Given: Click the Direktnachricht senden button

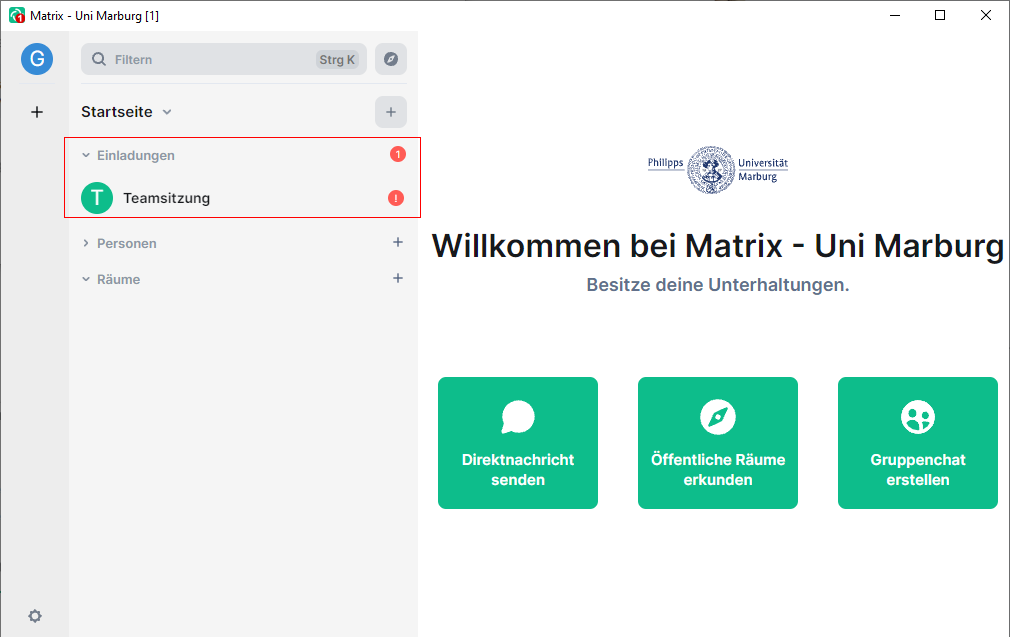Looking at the screenshot, I should tap(518, 443).
